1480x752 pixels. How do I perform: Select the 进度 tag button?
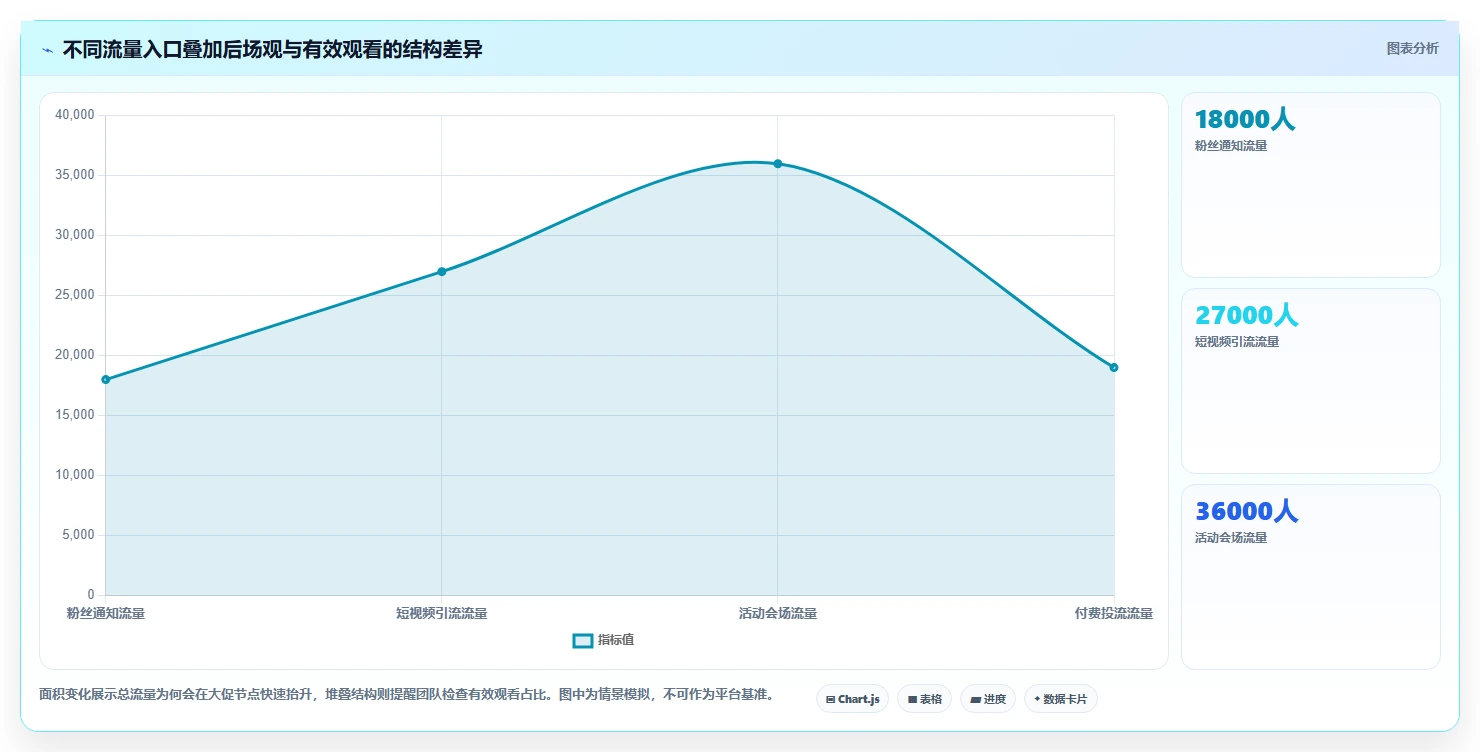coord(987,699)
